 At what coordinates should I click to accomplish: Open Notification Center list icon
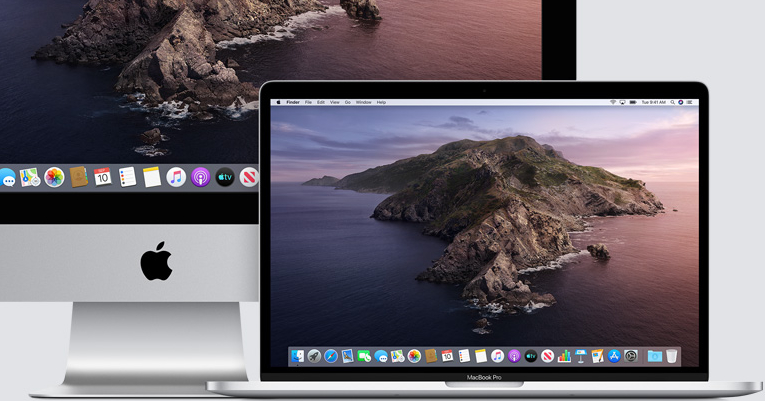[689, 102]
